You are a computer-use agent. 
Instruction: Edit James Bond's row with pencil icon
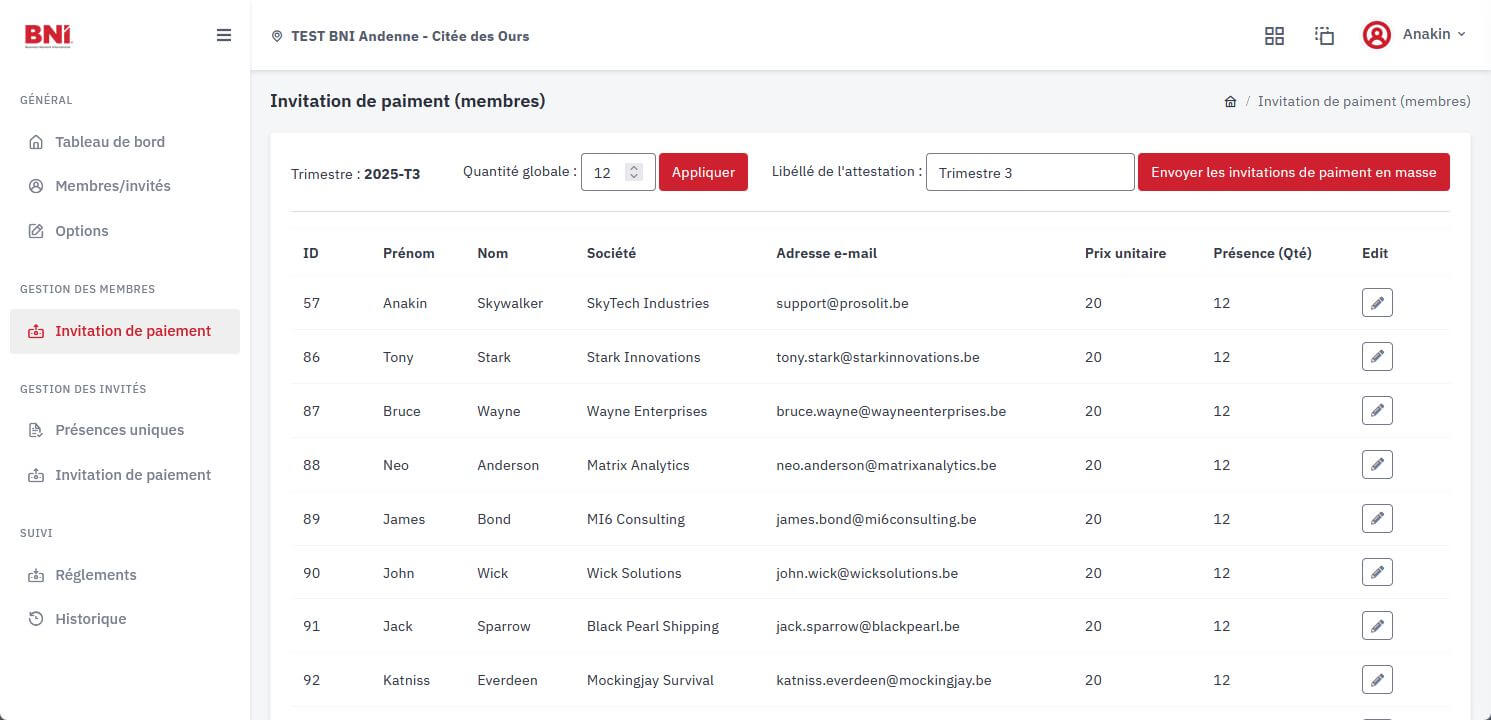(x=1377, y=519)
